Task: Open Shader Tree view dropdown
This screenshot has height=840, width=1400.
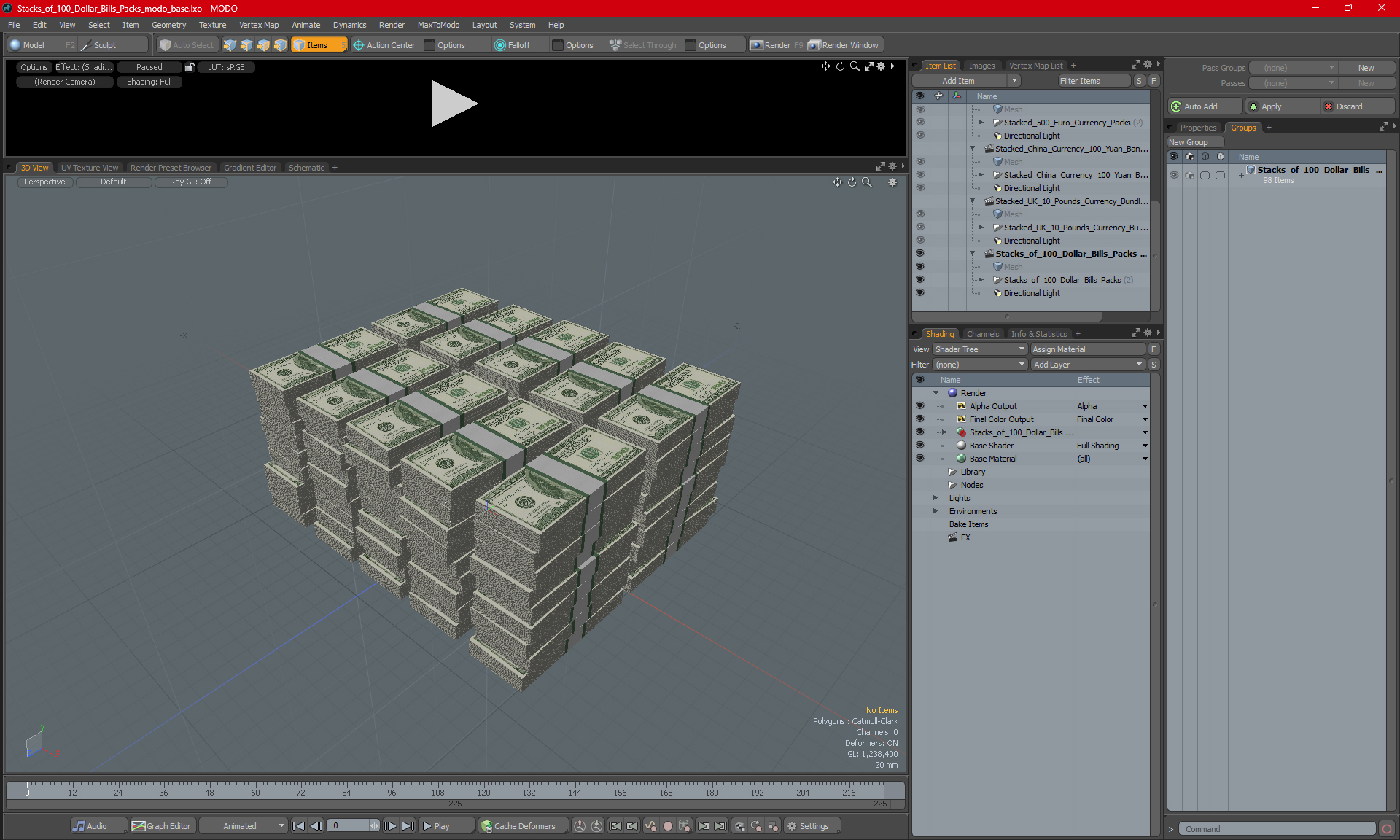Action: click(980, 349)
